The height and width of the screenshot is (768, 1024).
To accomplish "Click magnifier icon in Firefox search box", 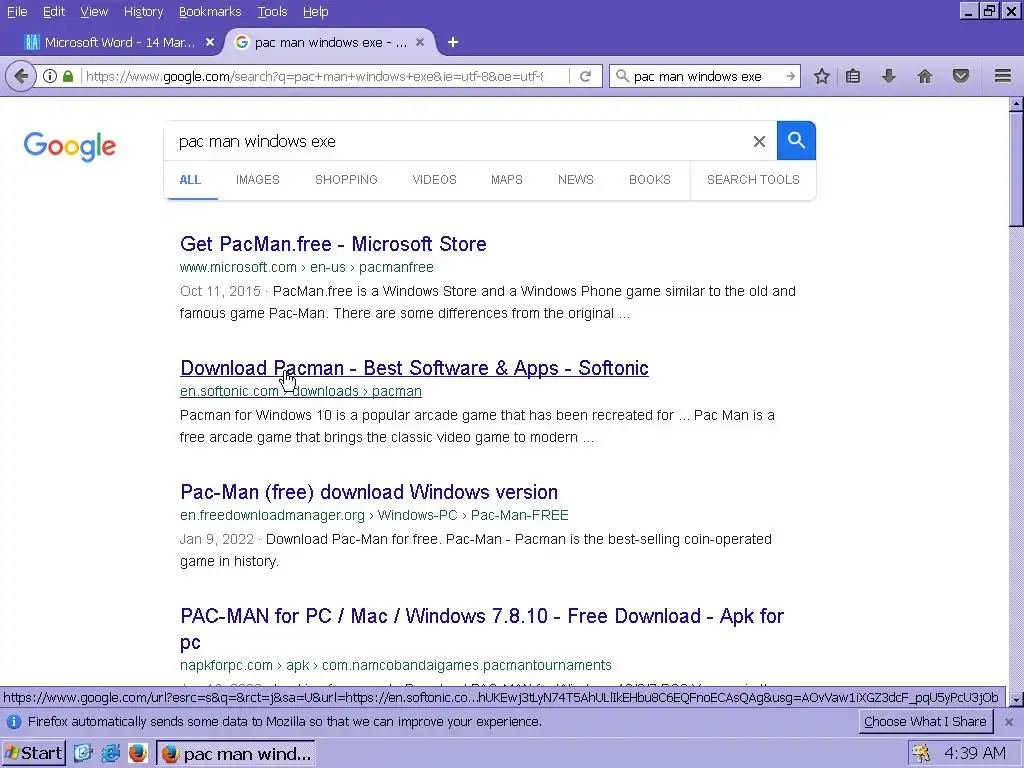I will [x=622, y=76].
